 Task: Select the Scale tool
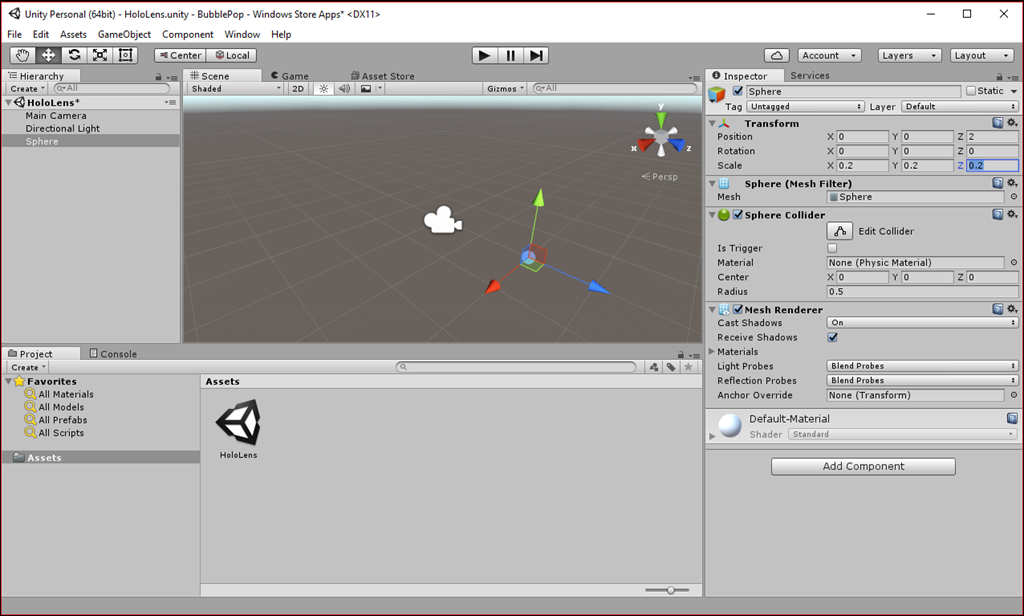[x=99, y=56]
